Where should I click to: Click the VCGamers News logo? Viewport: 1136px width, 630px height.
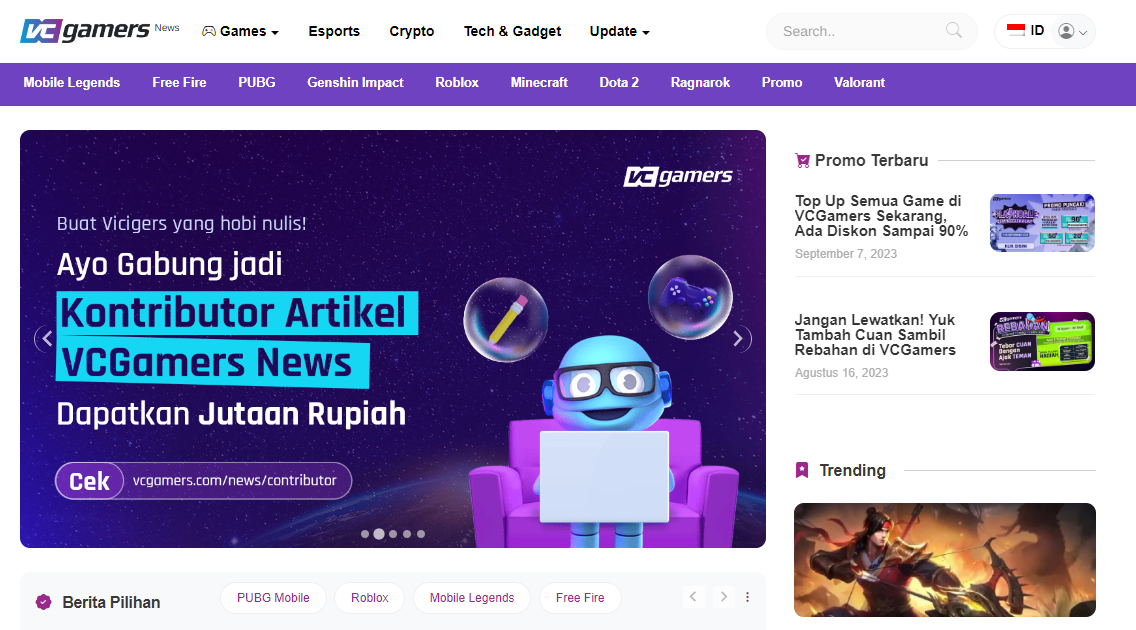click(x=100, y=30)
